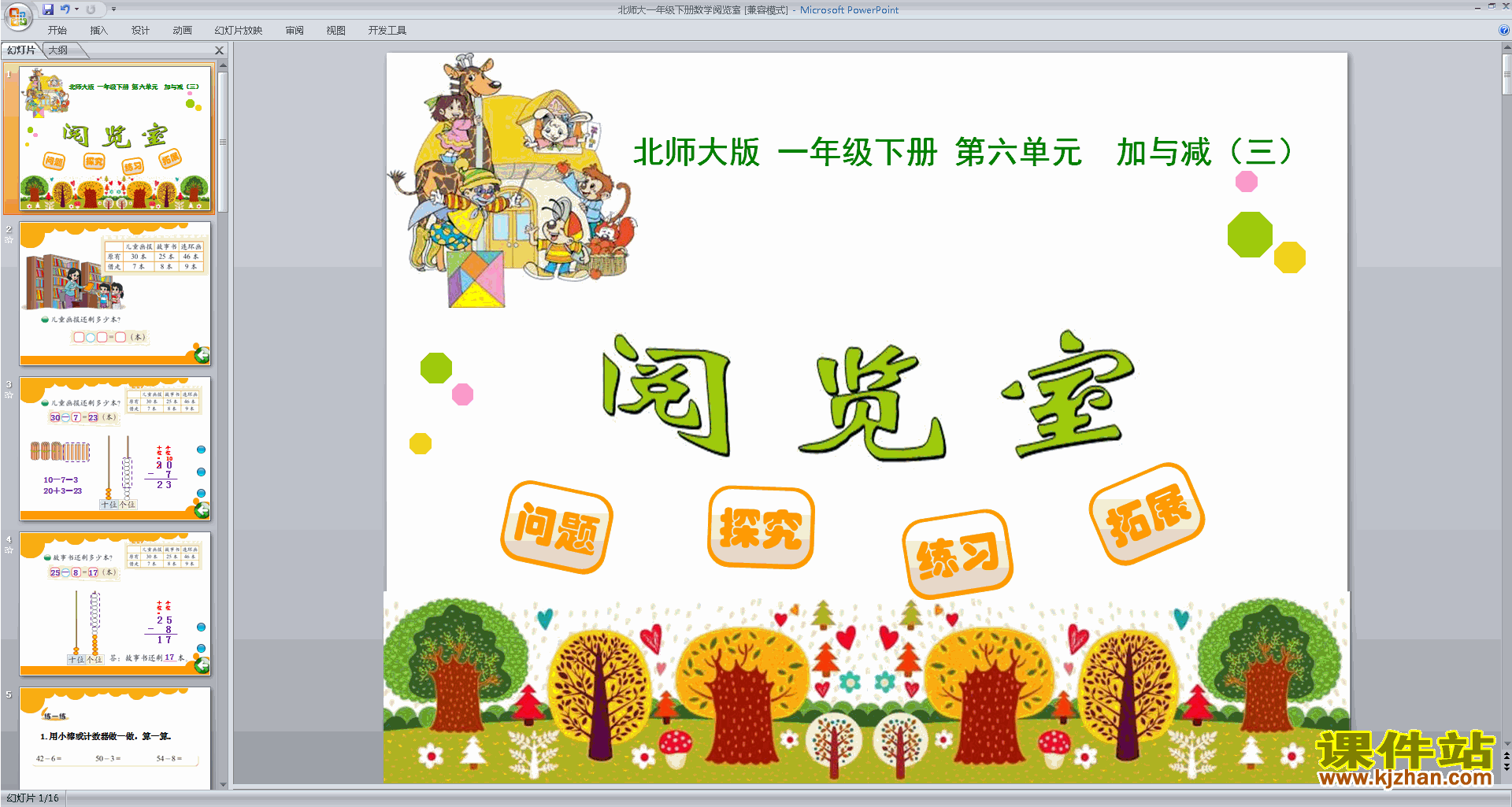Select the large green octagon shape
This screenshot has height=807, width=1512.
coord(1250,235)
